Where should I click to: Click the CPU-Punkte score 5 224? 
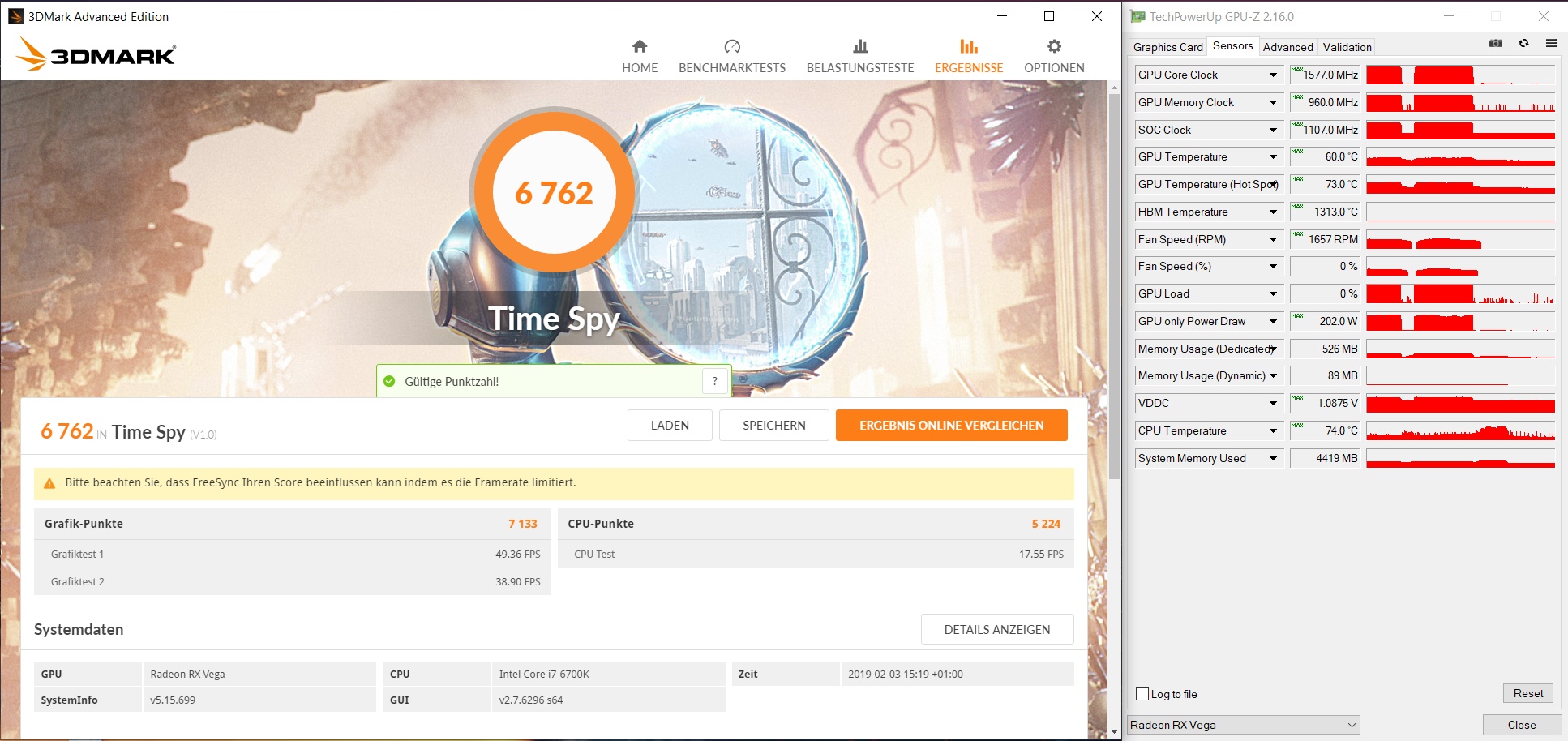point(1046,524)
